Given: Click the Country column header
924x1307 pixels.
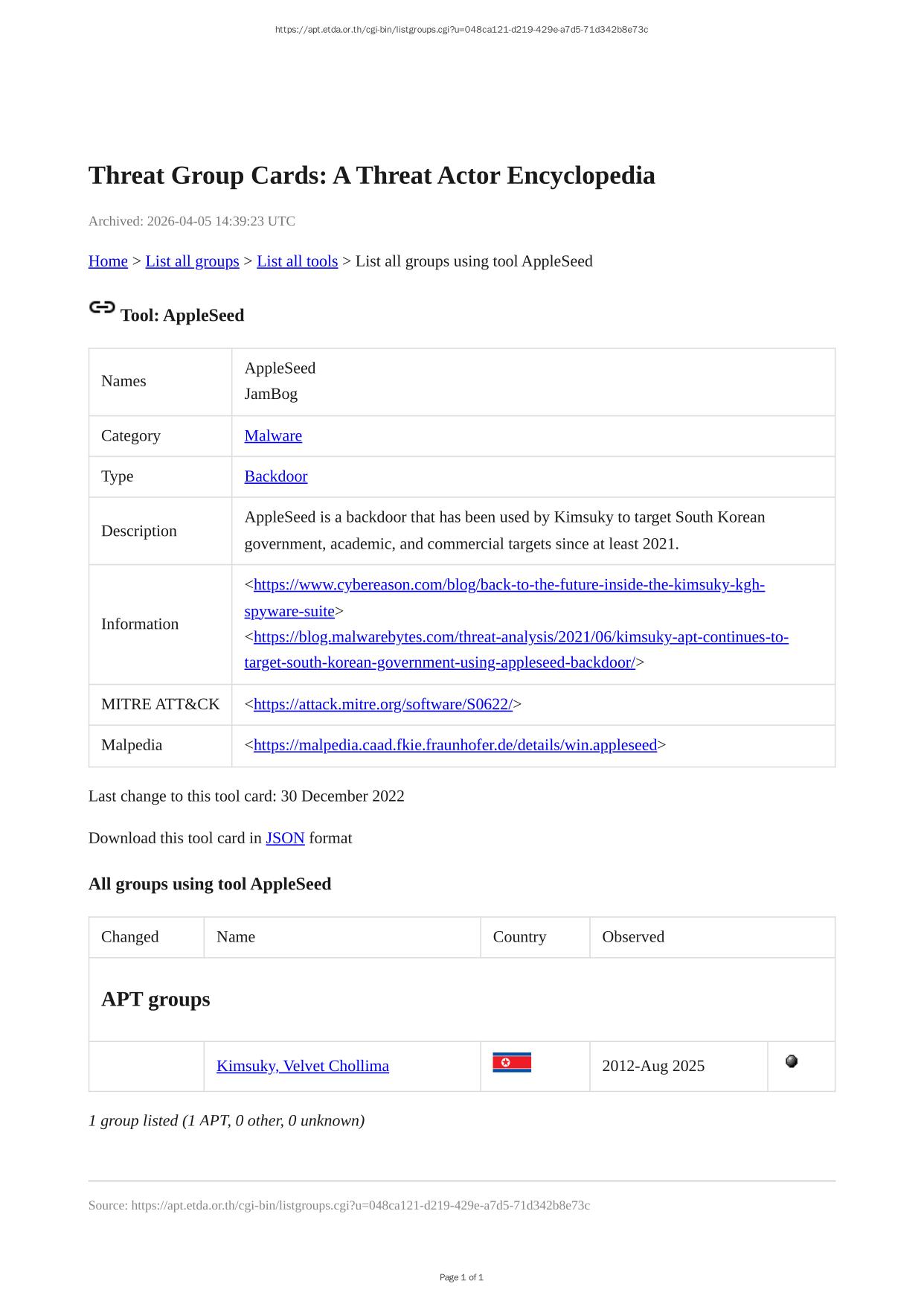Looking at the screenshot, I should [x=519, y=937].
